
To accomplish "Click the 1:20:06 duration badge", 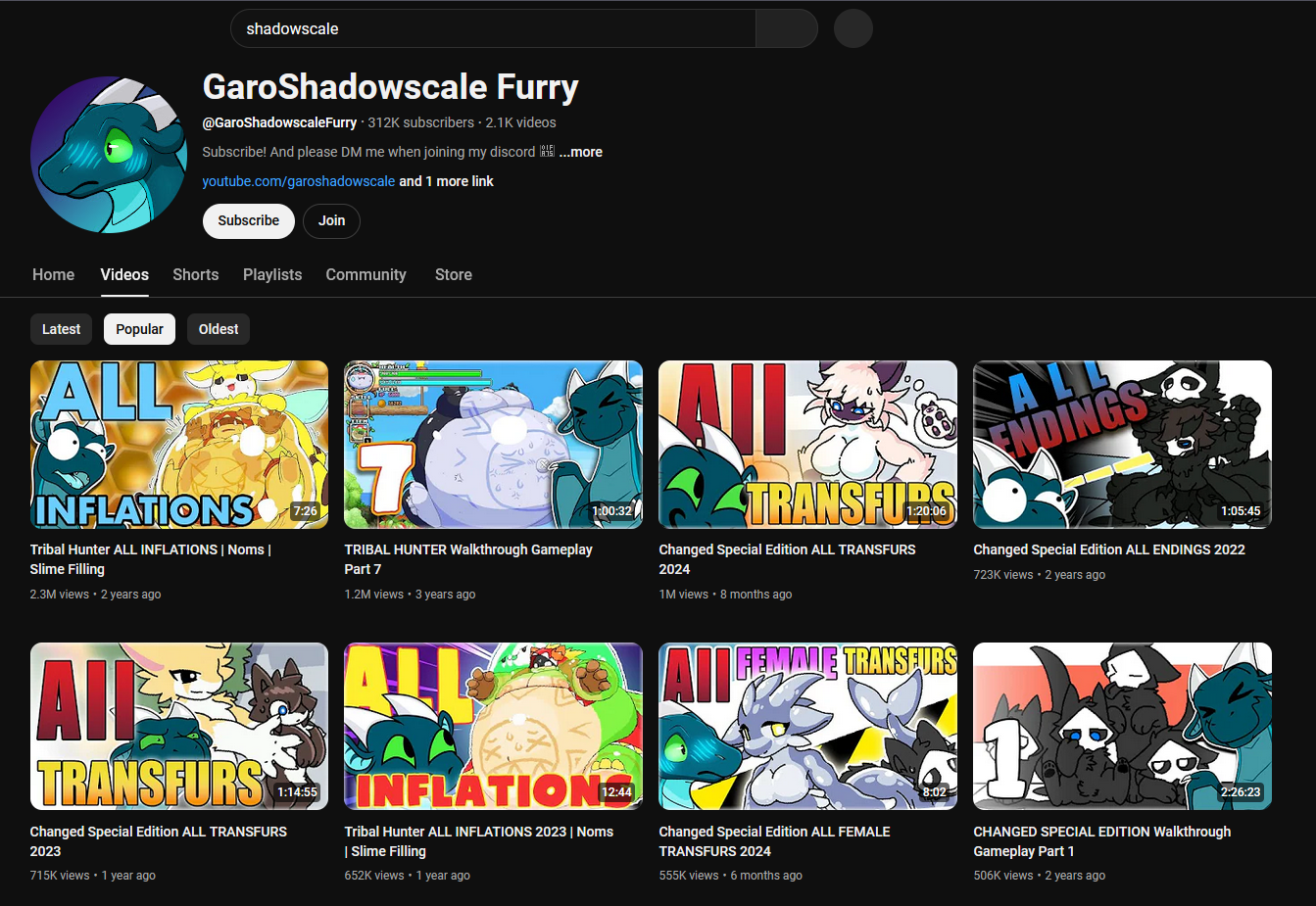I will (927, 511).
